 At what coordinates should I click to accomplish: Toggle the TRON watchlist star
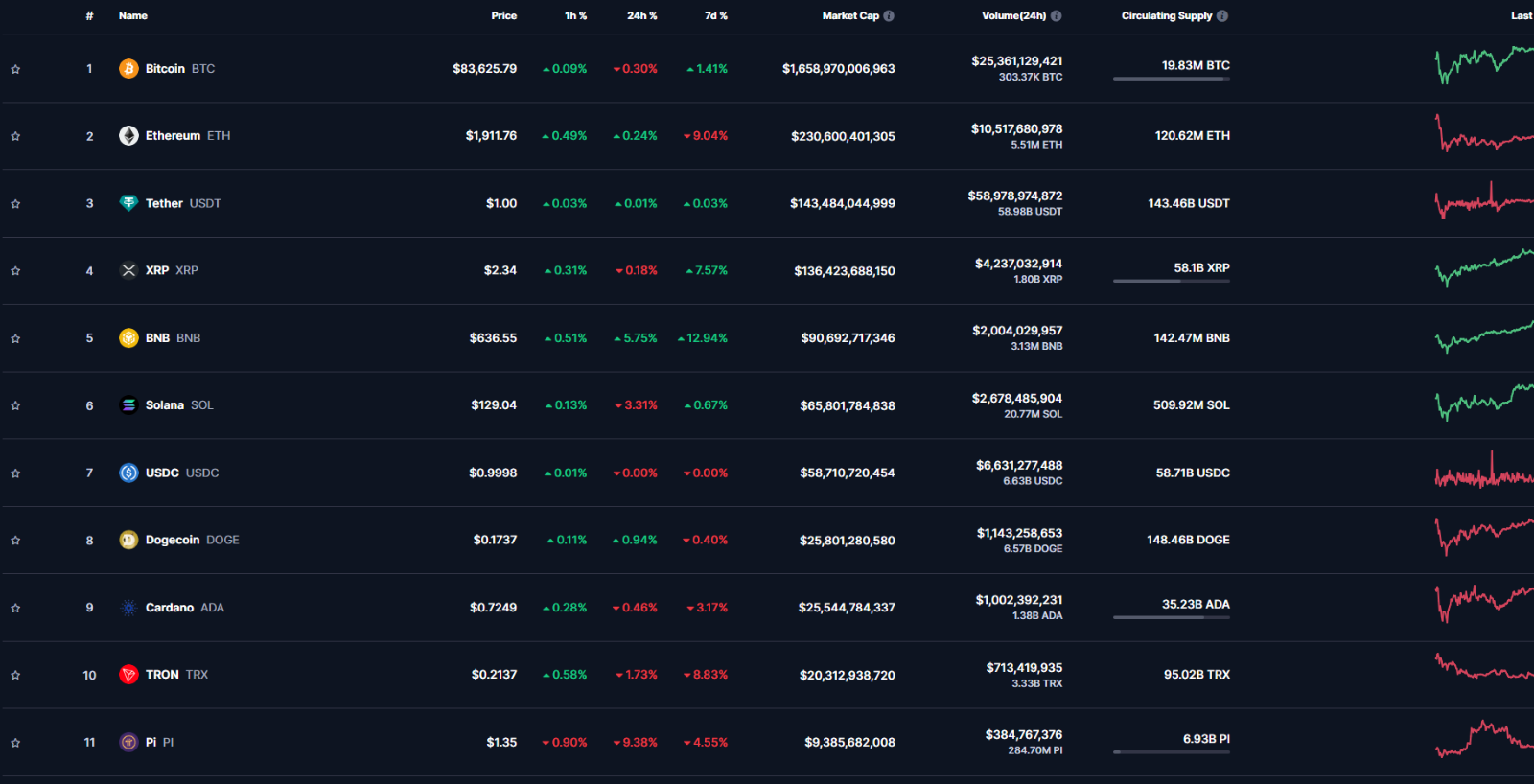point(15,675)
